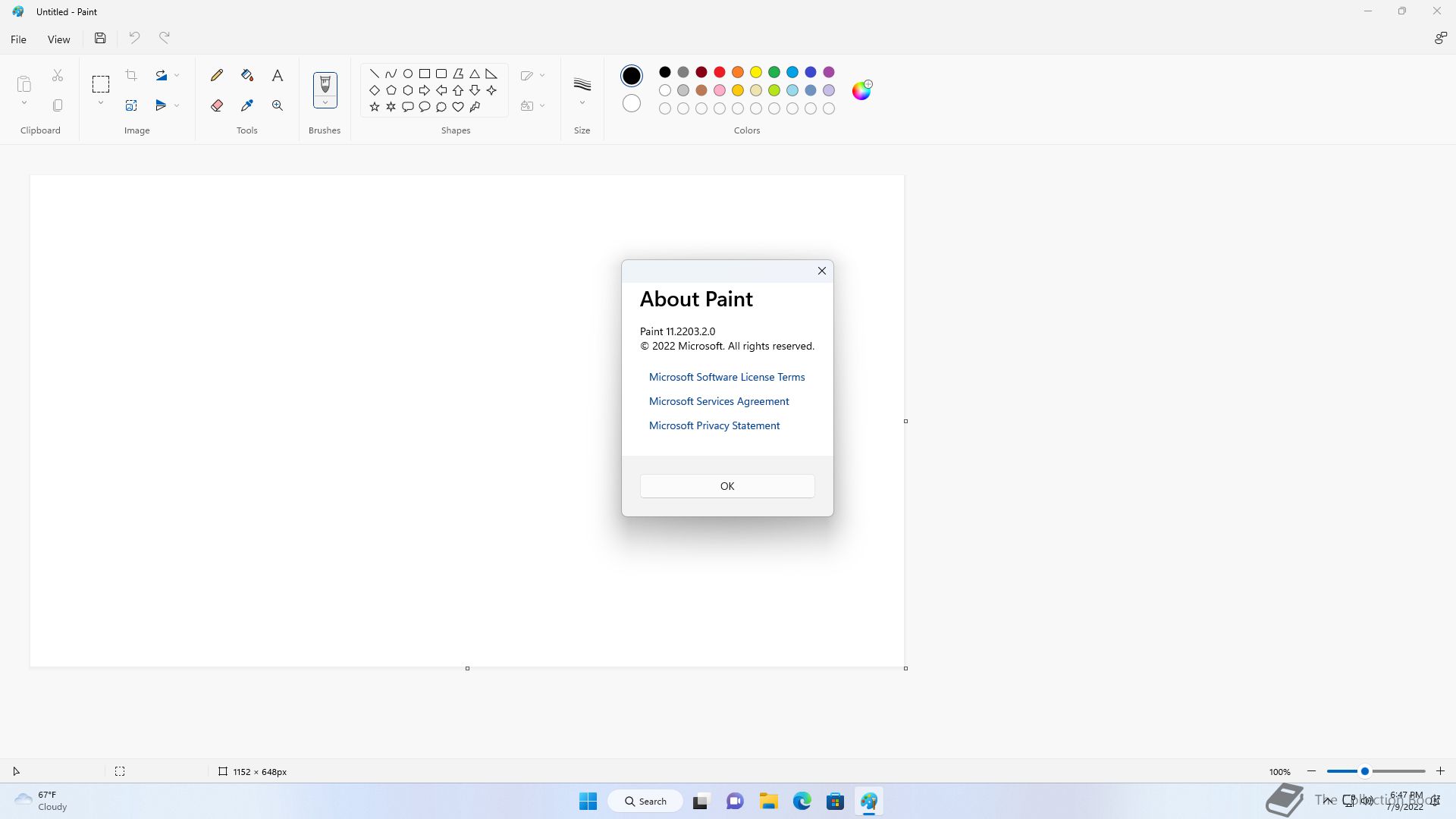Click the Redo arrow
This screenshot has height=819, width=1456.
165,38
